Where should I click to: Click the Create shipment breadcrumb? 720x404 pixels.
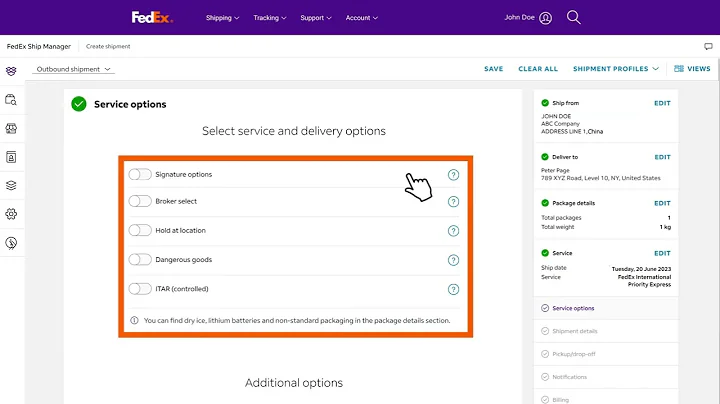[108, 46]
